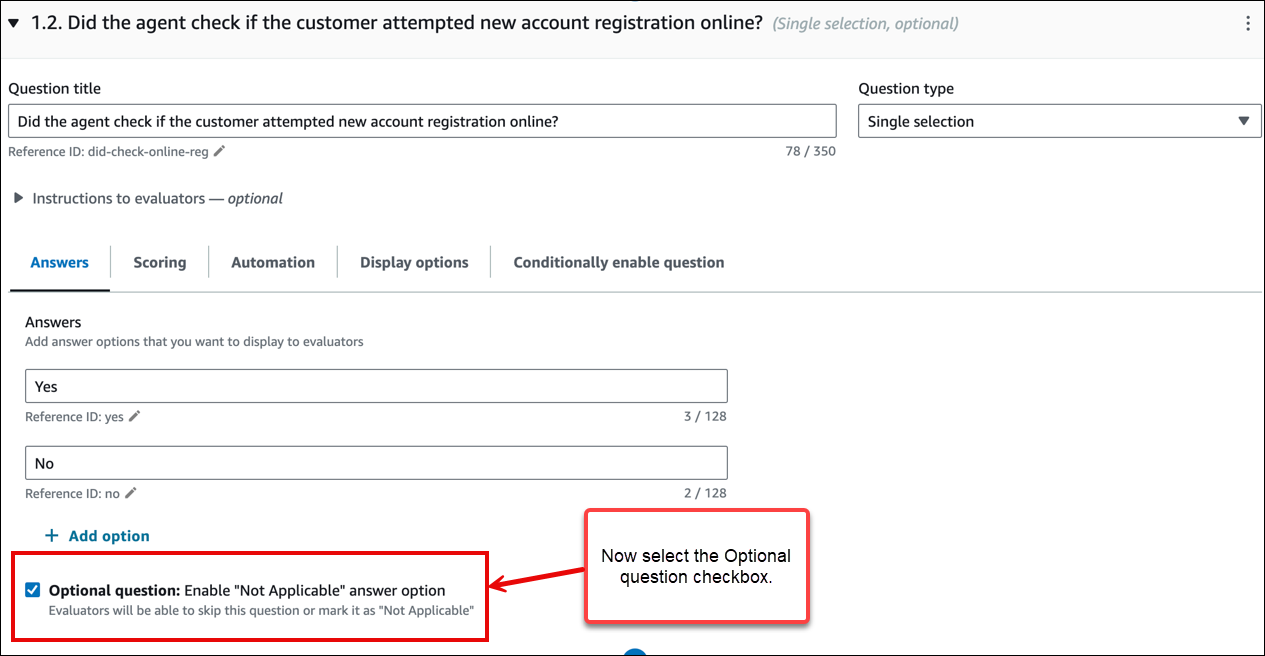Expand the Instructions to evaluators section
This screenshot has height=656, width=1265.
(x=150, y=198)
